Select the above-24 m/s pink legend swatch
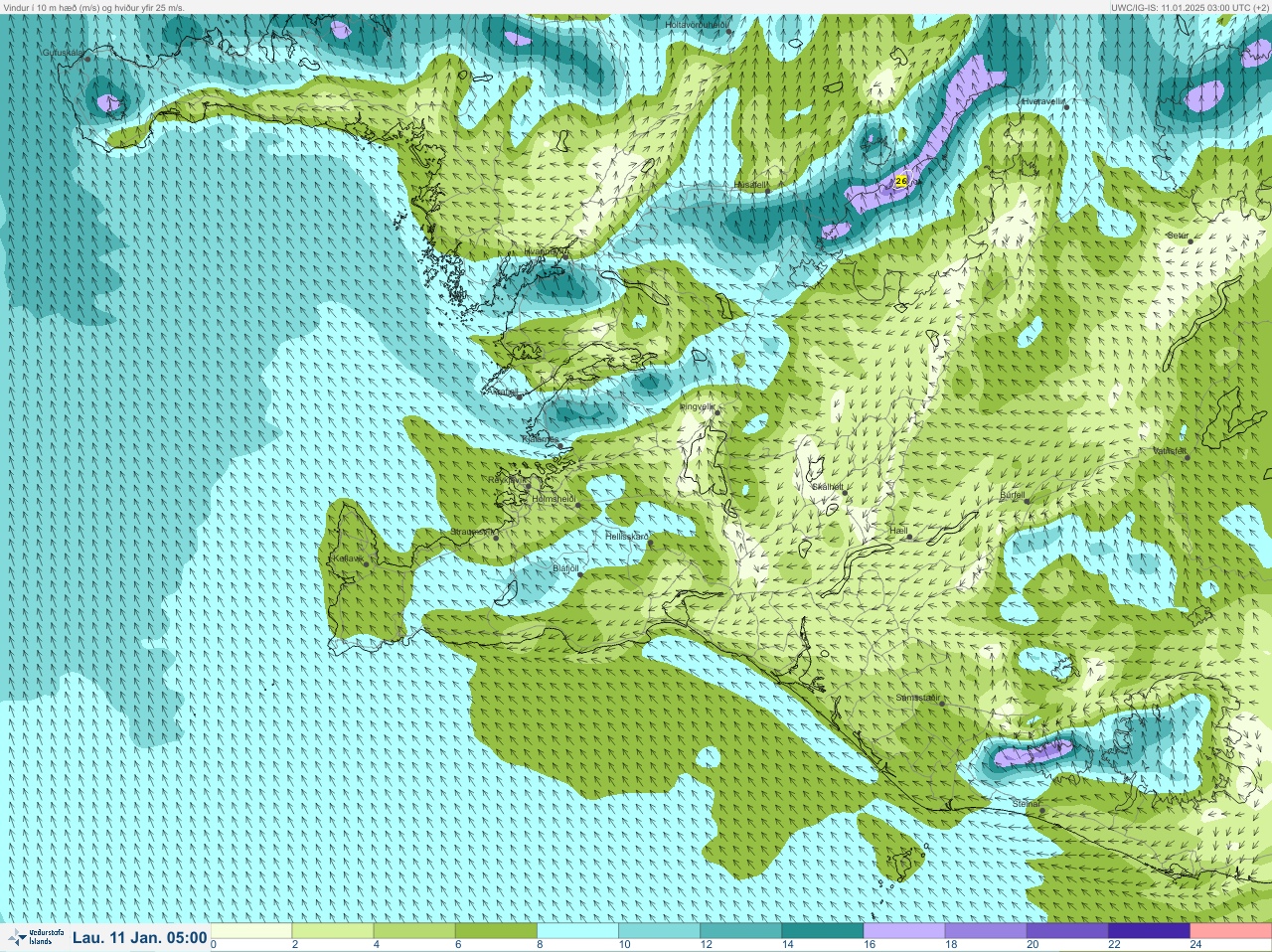1272x952 pixels. (x=1230, y=931)
